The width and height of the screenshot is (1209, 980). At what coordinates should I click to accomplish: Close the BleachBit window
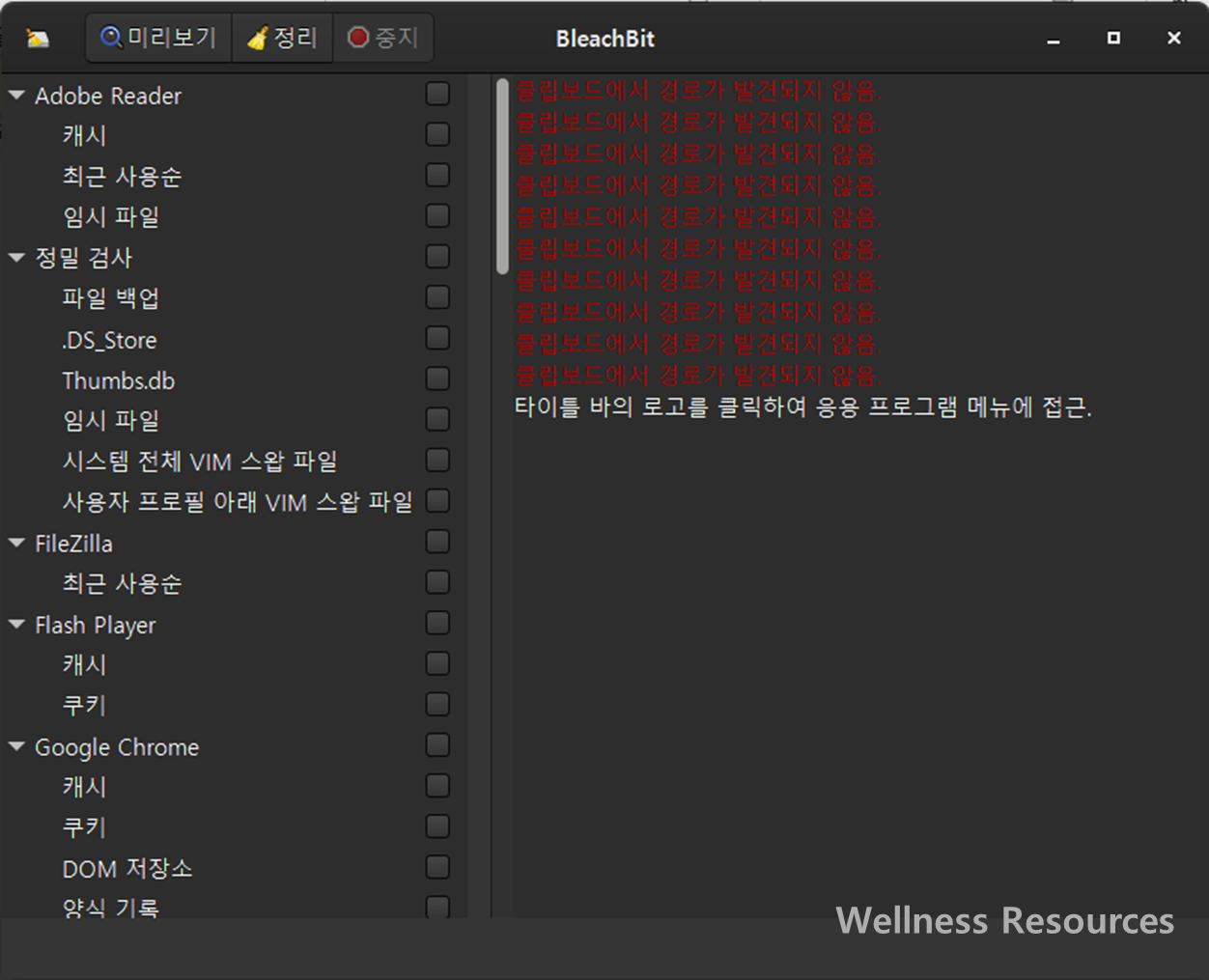(x=1174, y=39)
